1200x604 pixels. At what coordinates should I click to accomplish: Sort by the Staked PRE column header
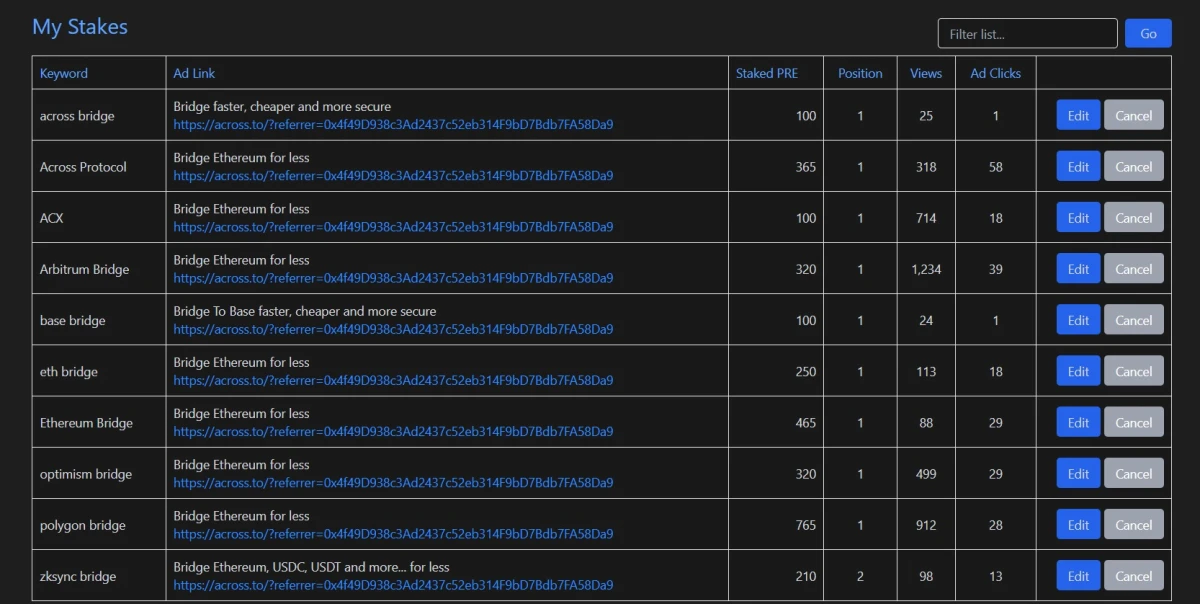(x=767, y=73)
